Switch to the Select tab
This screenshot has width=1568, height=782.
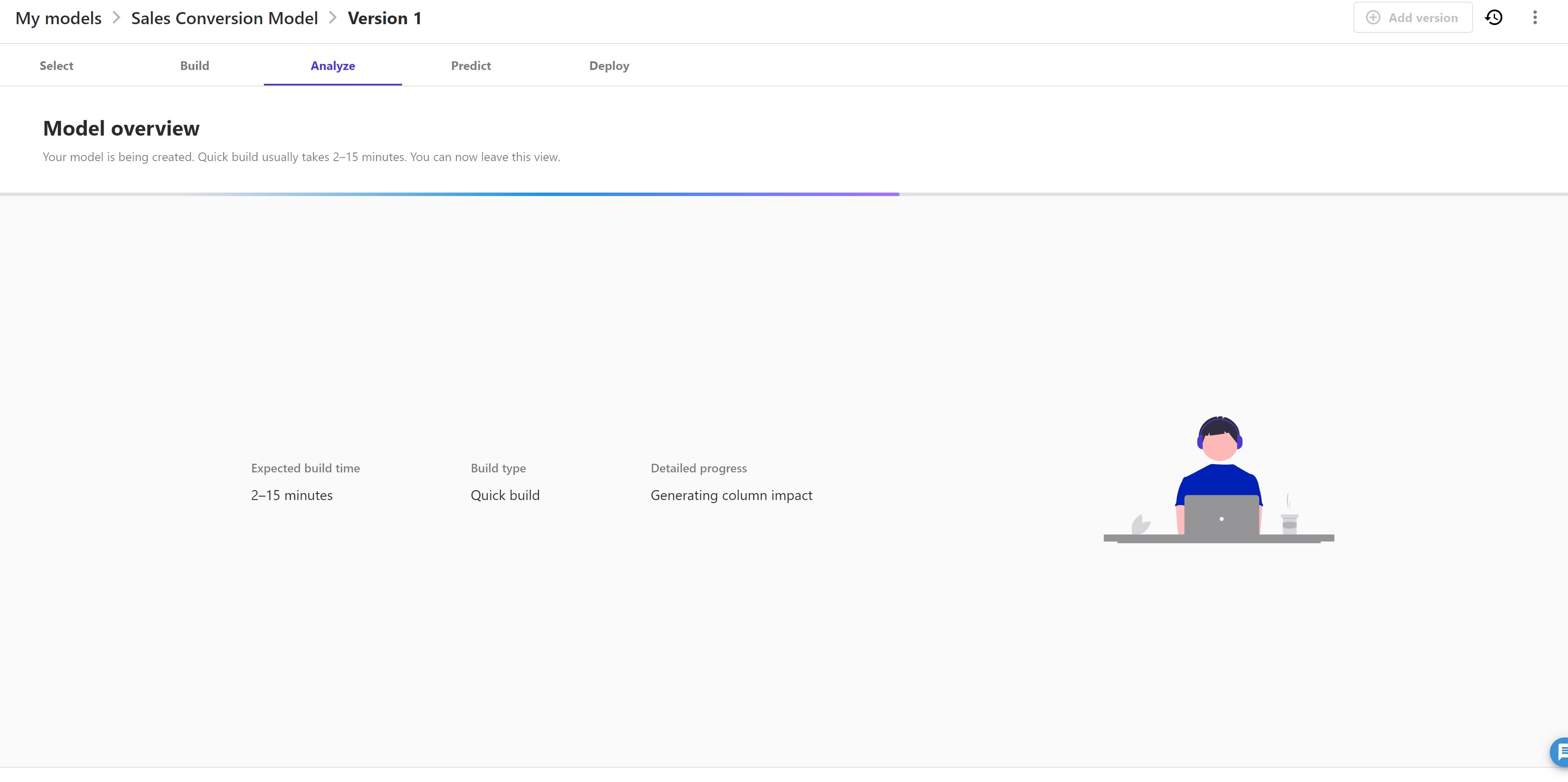click(x=57, y=66)
